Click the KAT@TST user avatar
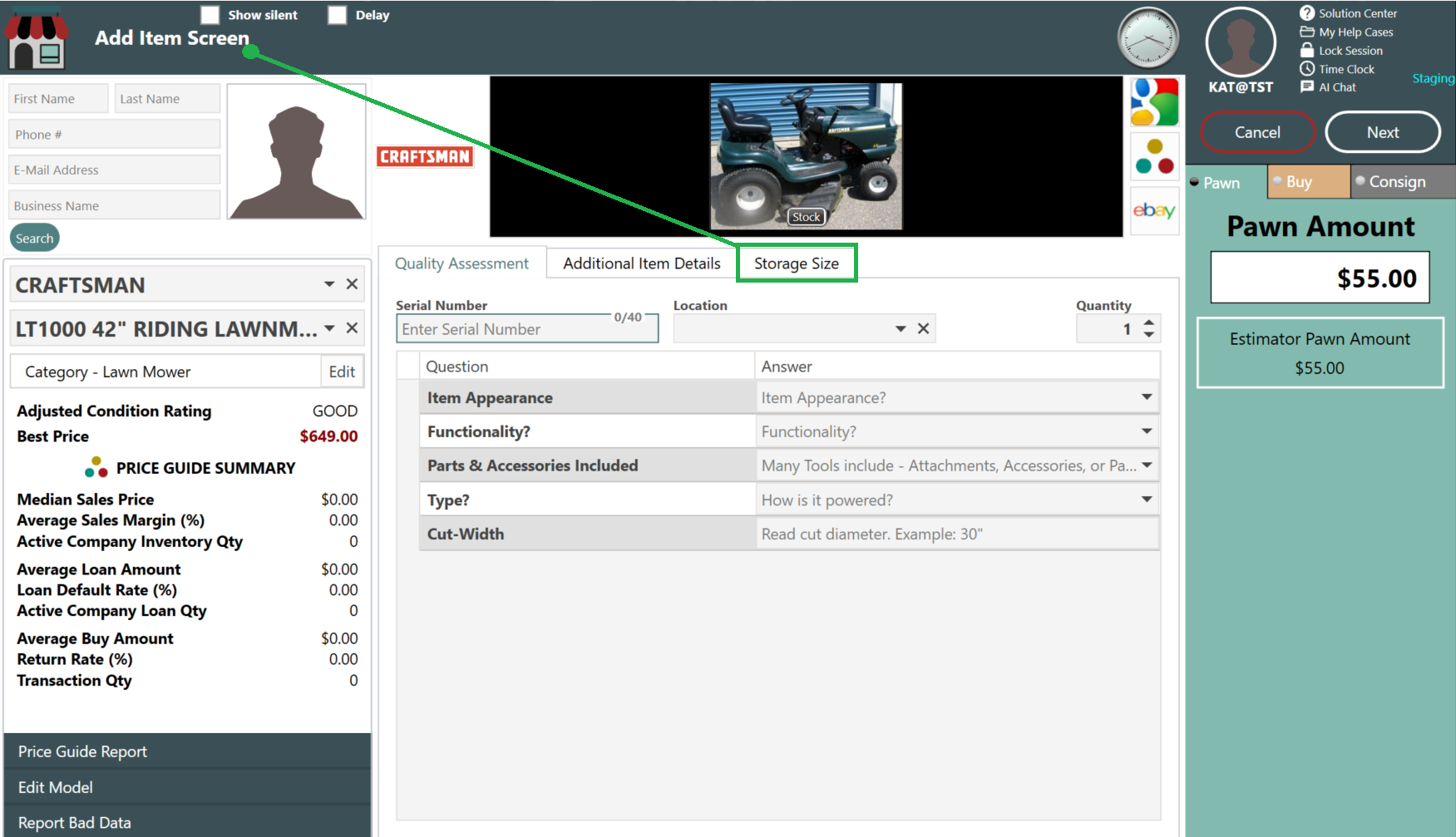Viewport: 1456px width, 837px height. 1241,42
